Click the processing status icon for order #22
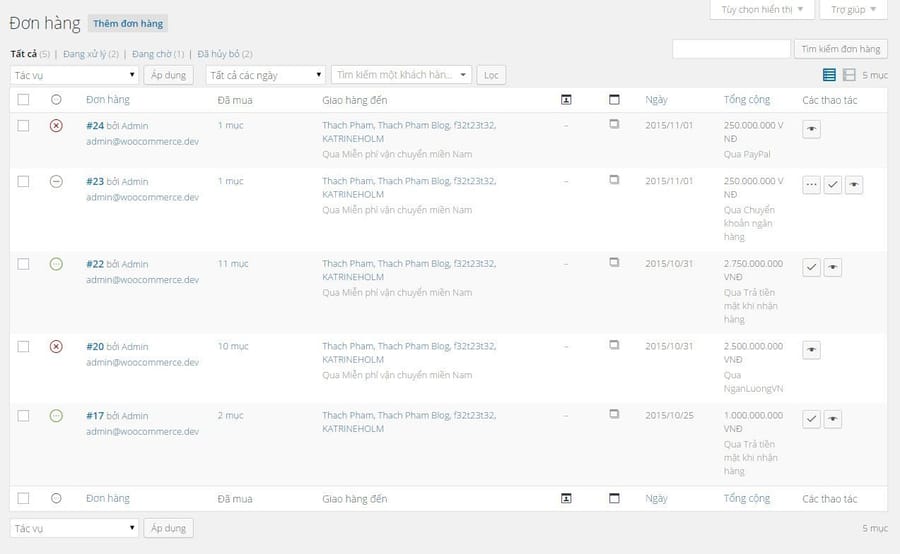The height and width of the screenshot is (554, 900). pyautogui.click(x=56, y=264)
